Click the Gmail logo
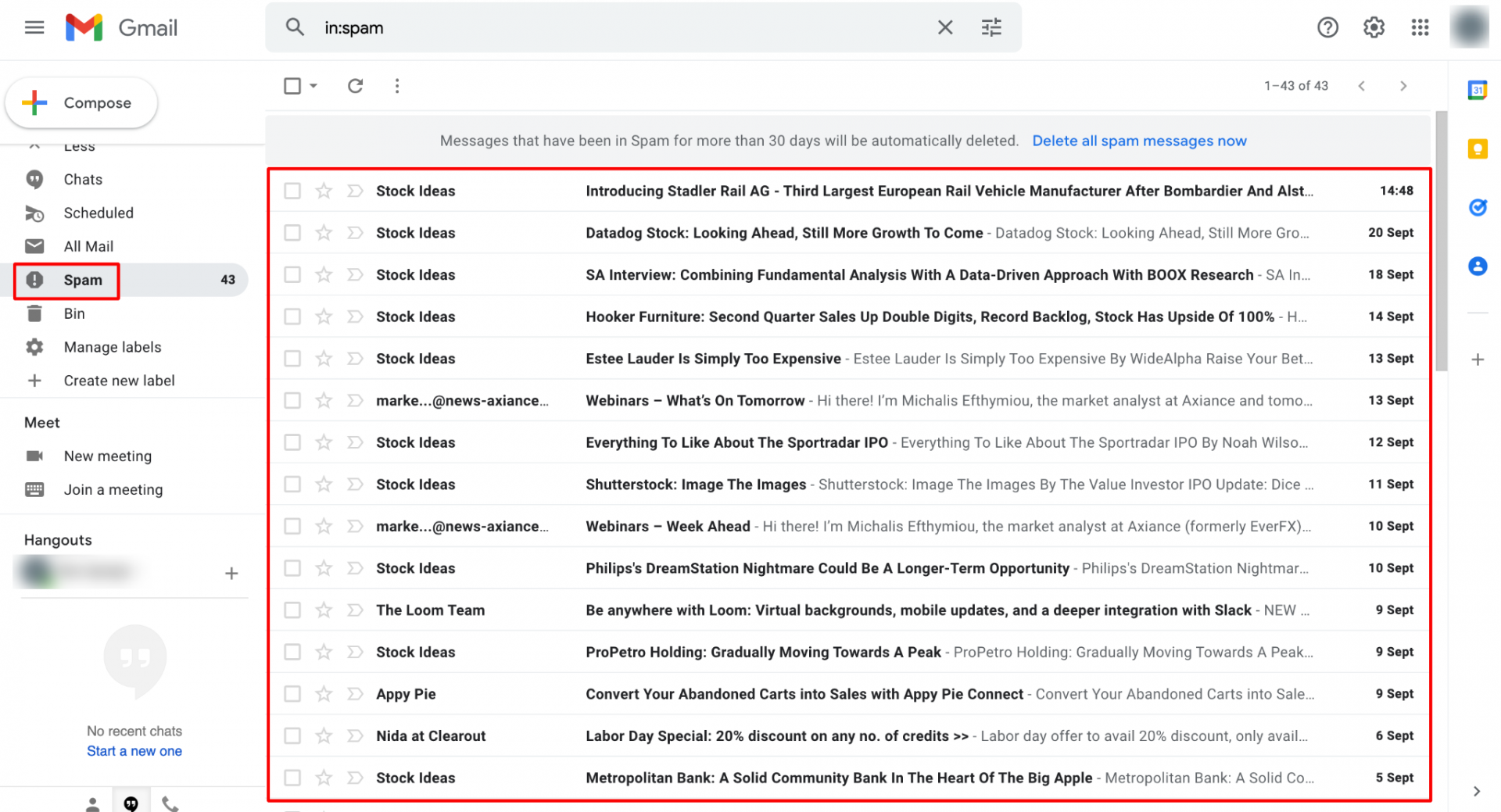The width and height of the screenshot is (1501, 812). [x=121, y=28]
